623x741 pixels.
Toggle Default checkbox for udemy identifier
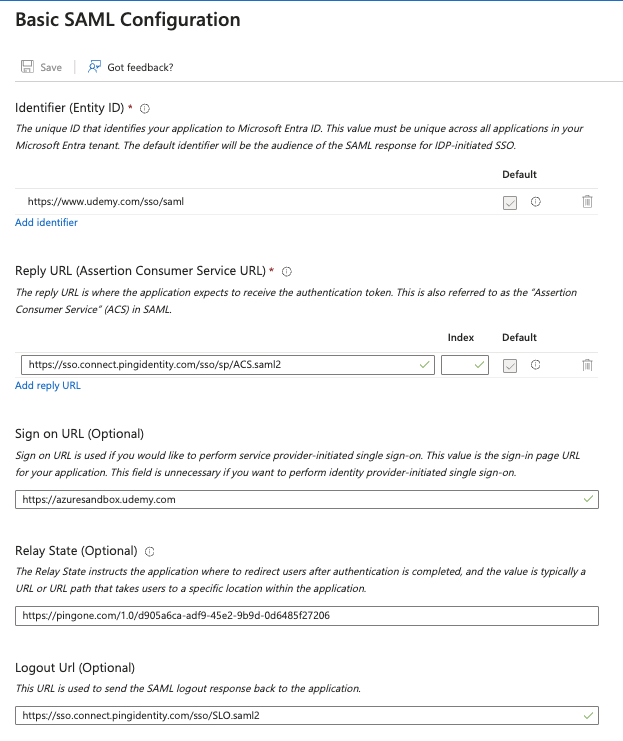510,202
